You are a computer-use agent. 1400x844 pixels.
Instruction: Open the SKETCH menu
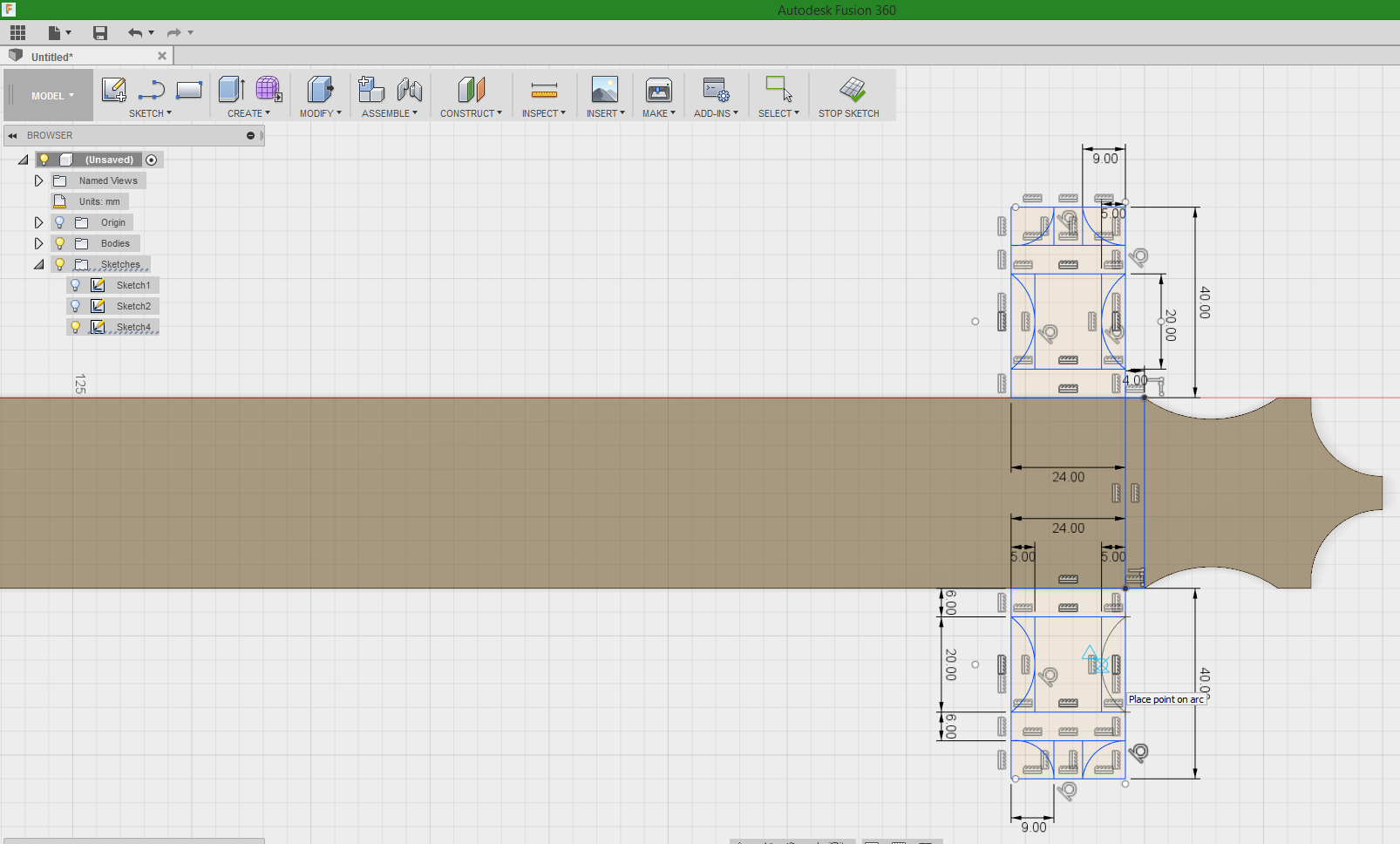150,113
